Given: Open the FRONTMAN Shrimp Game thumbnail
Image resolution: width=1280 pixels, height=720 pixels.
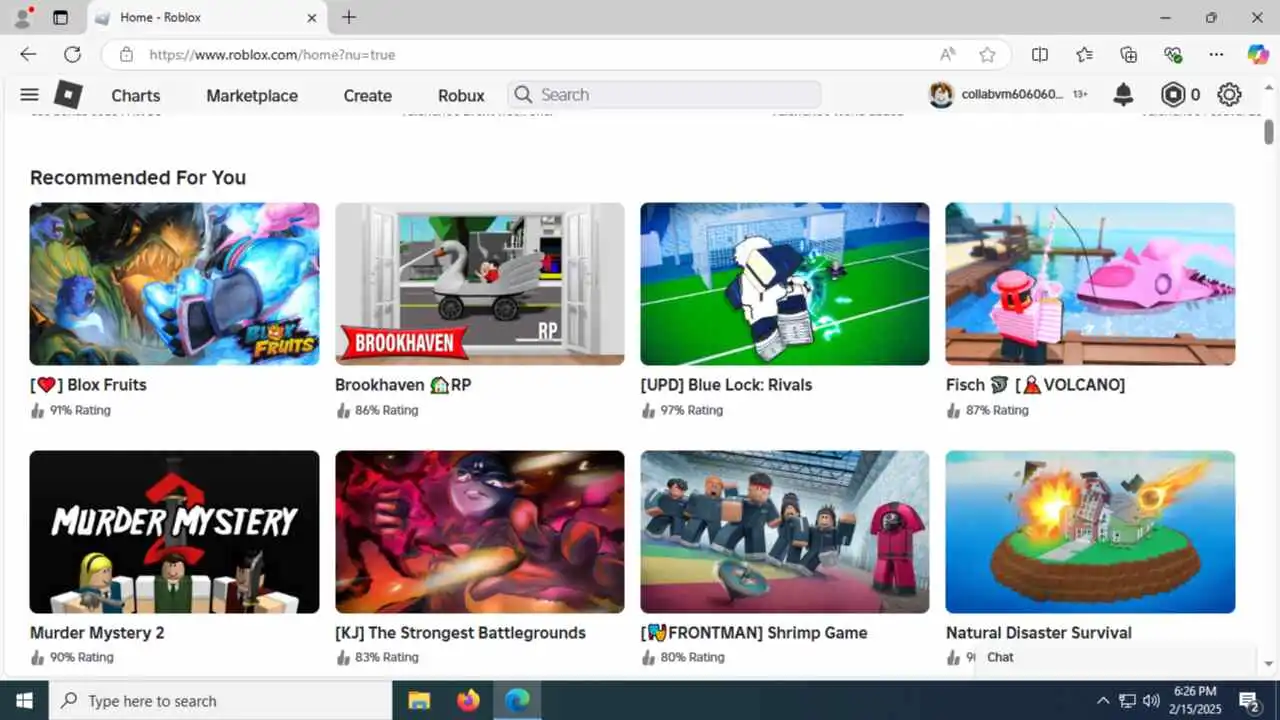Looking at the screenshot, I should pyautogui.click(x=785, y=532).
